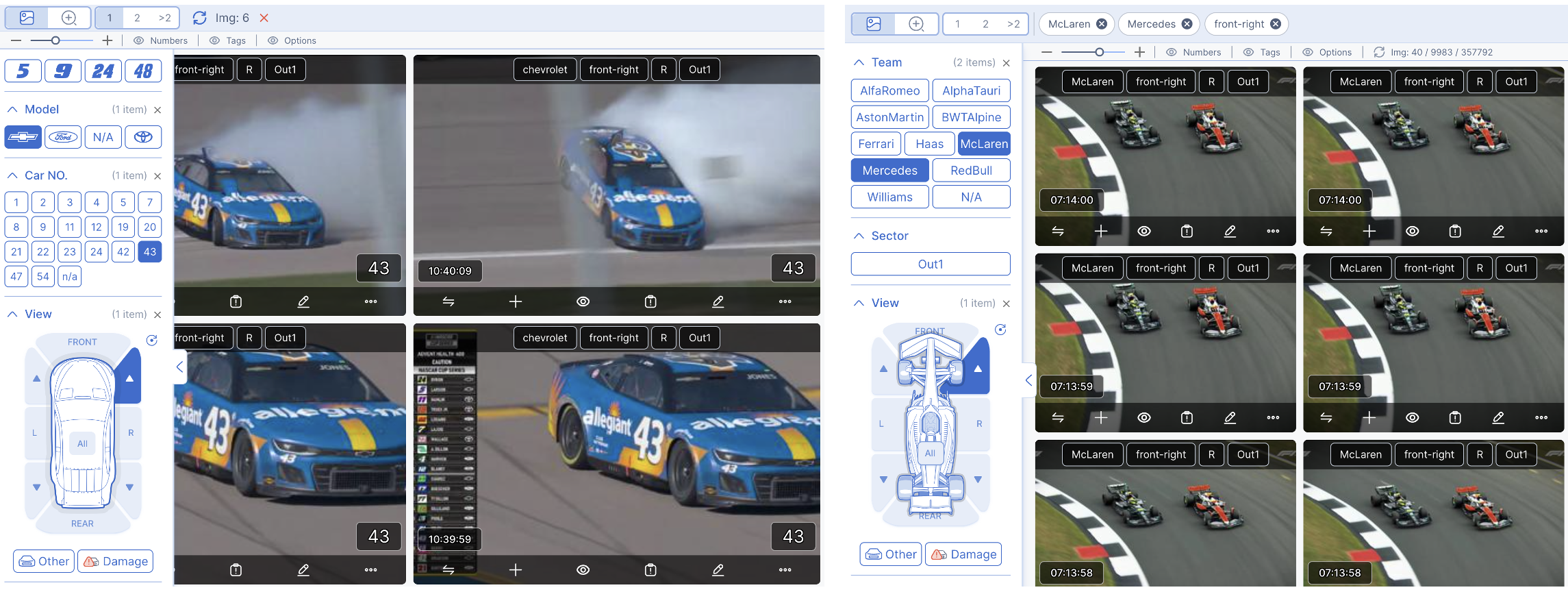
Task: Select All center region on F1 car diagram
Action: [930, 453]
